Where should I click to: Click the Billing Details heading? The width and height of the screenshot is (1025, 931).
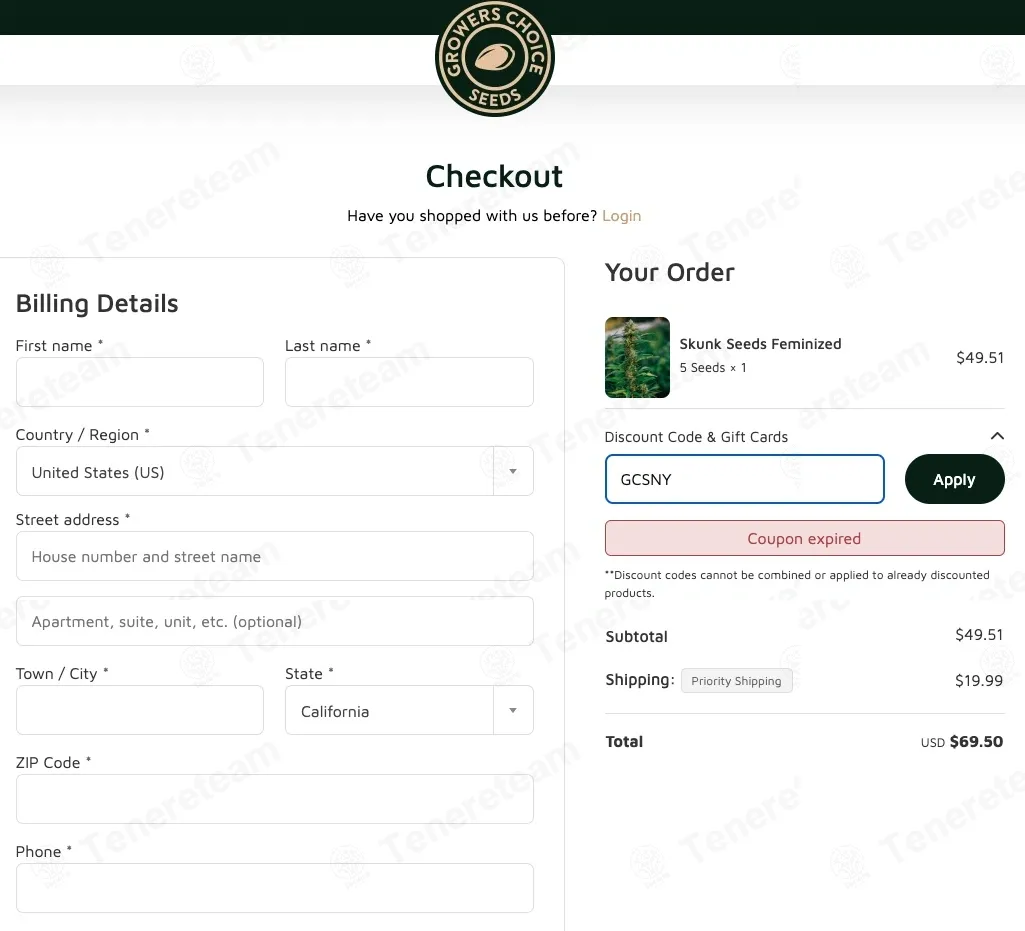[97, 304]
